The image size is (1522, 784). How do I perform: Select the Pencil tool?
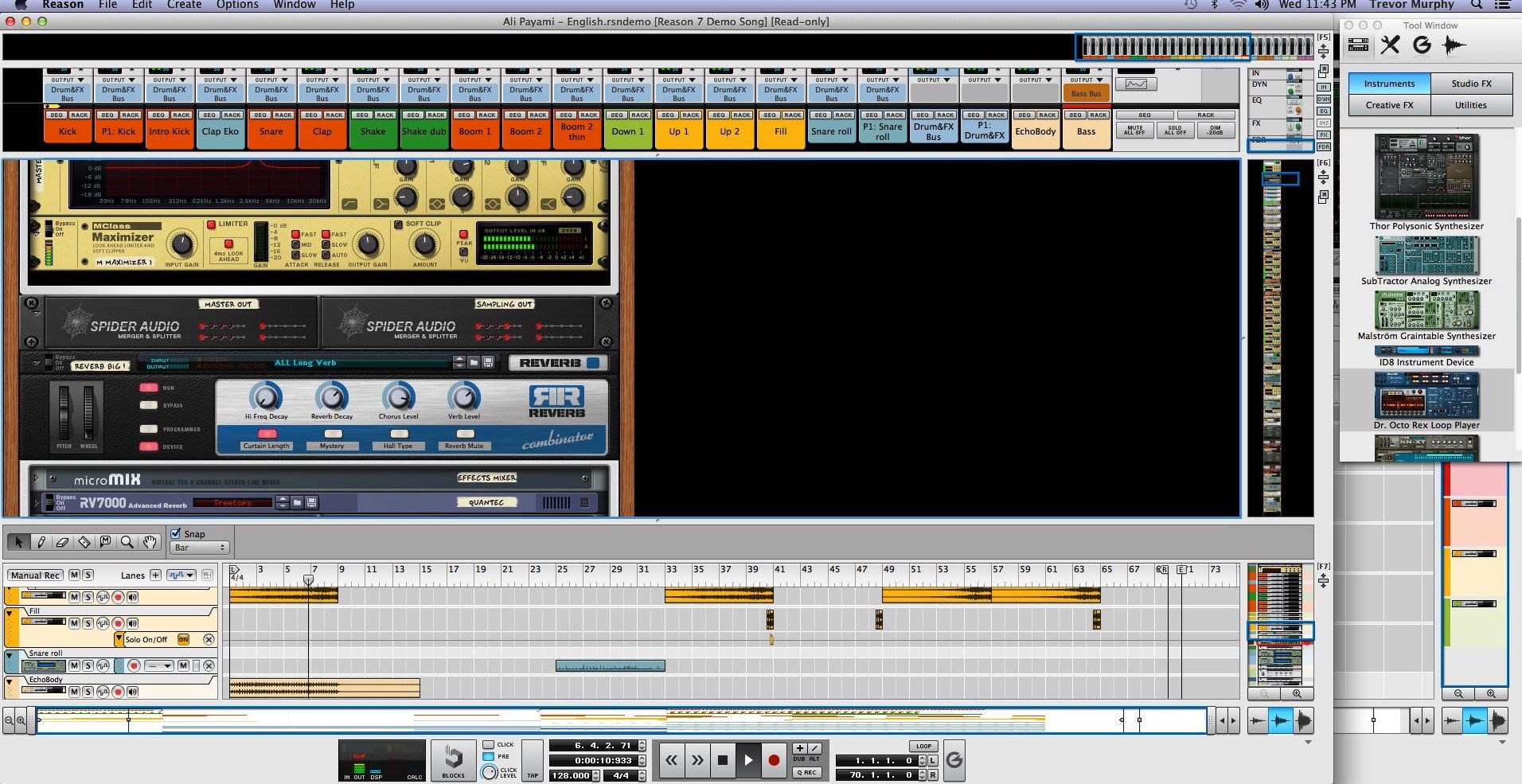tap(41, 542)
